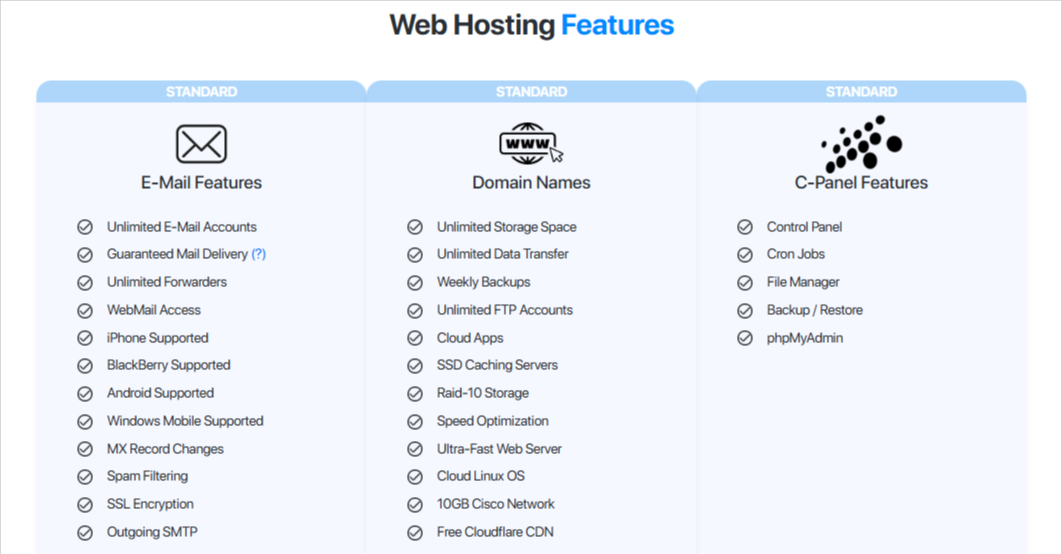Viewport: 1061px width, 554px height.
Task: Click the Unlimited FTP Accounts text
Action: [505, 310]
